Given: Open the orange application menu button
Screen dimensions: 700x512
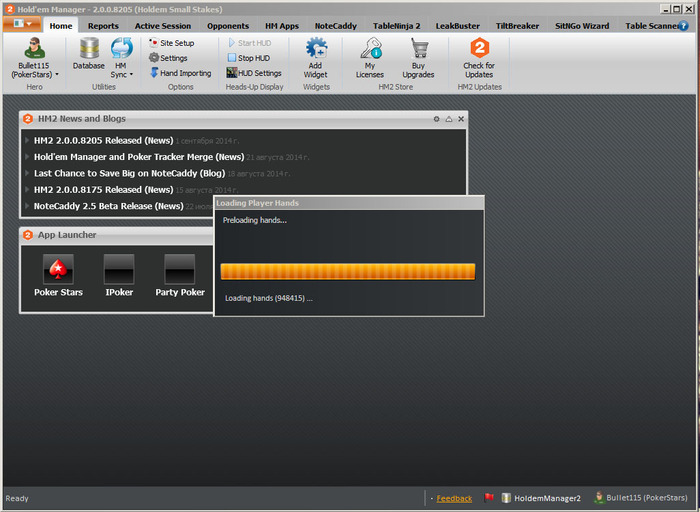Looking at the screenshot, I should point(22,24).
